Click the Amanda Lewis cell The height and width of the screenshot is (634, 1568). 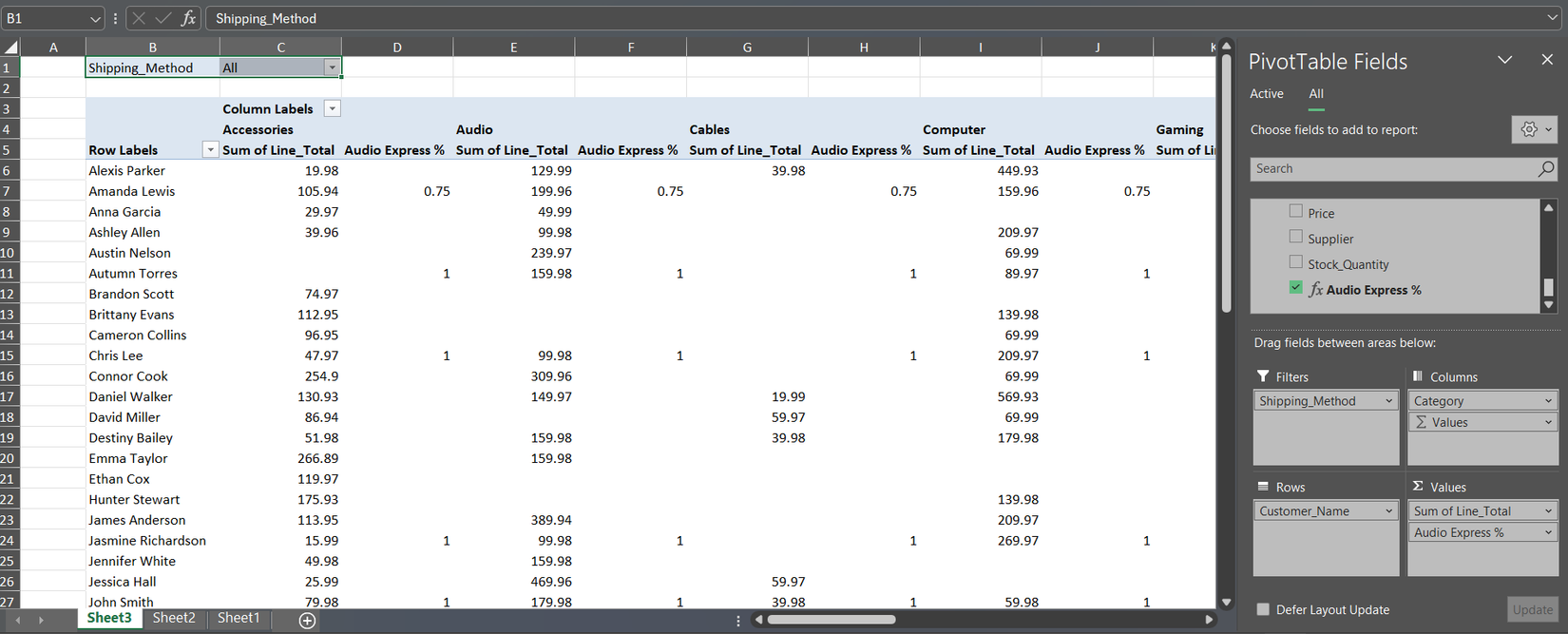pyautogui.click(x=152, y=191)
